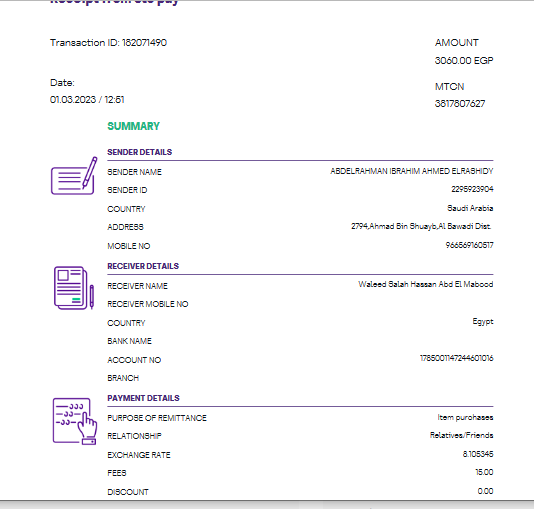
Task: Click the sender ID value 2295923904
Action: [x=472, y=189]
